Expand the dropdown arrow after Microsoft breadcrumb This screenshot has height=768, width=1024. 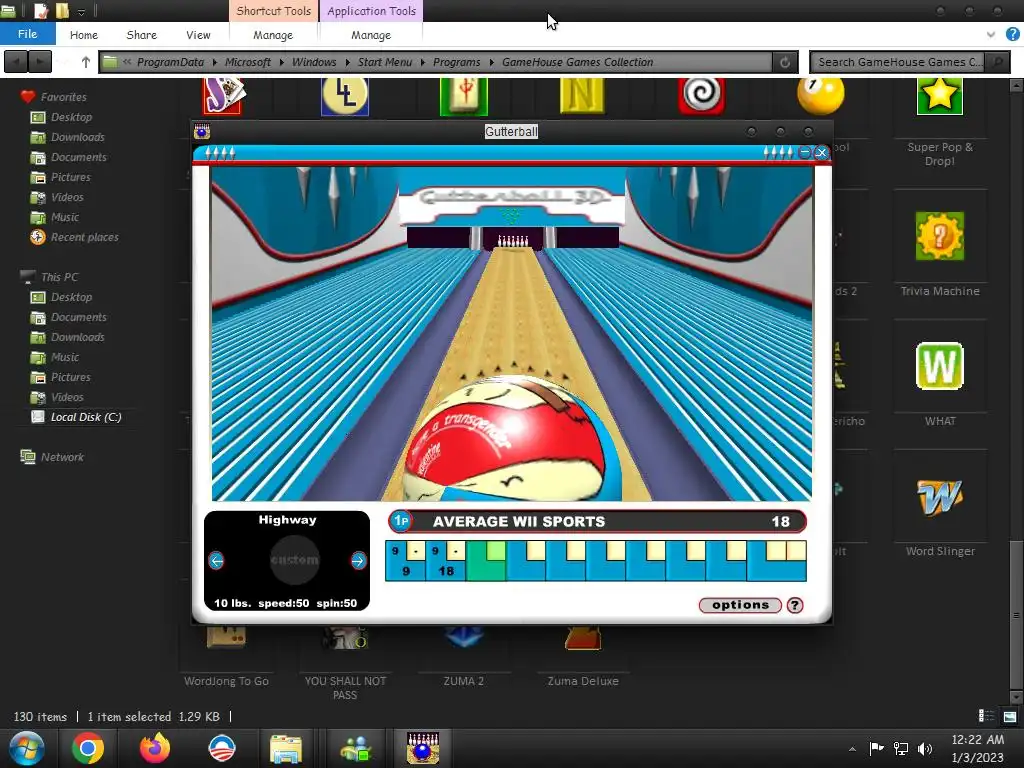coord(281,62)
